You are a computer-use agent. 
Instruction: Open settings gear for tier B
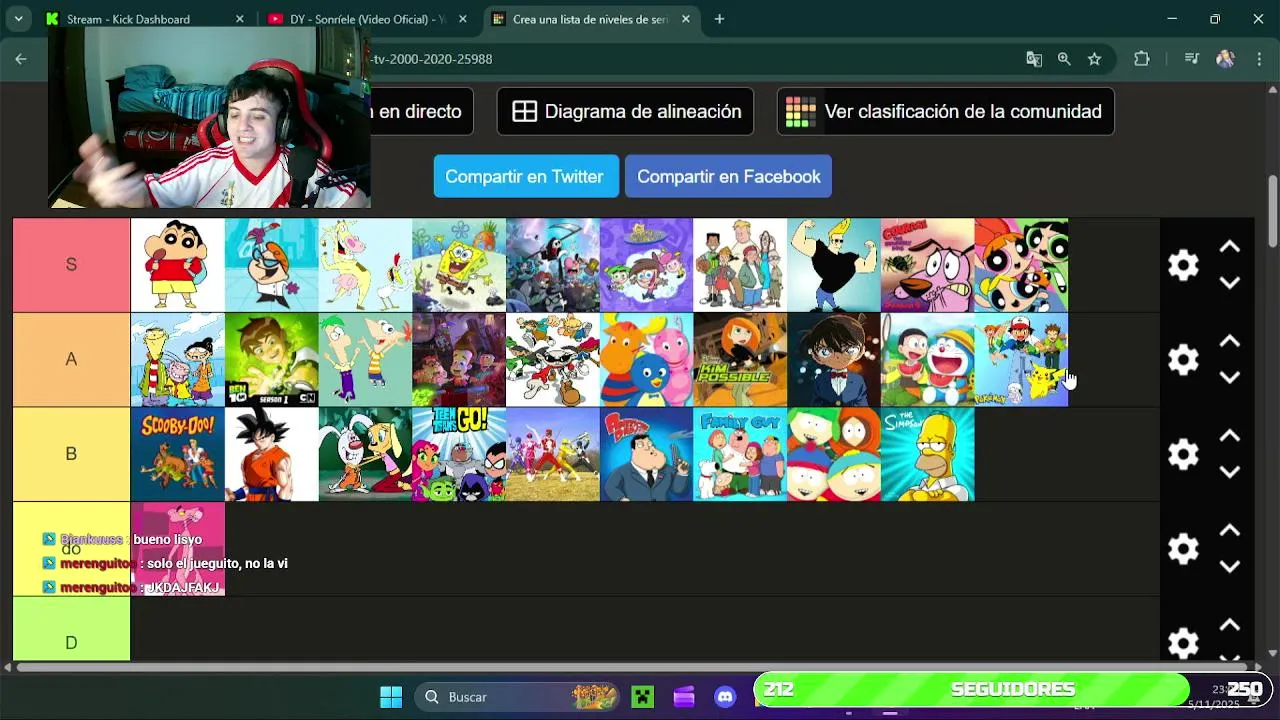pyautogui.click(x=1183, y=454)
